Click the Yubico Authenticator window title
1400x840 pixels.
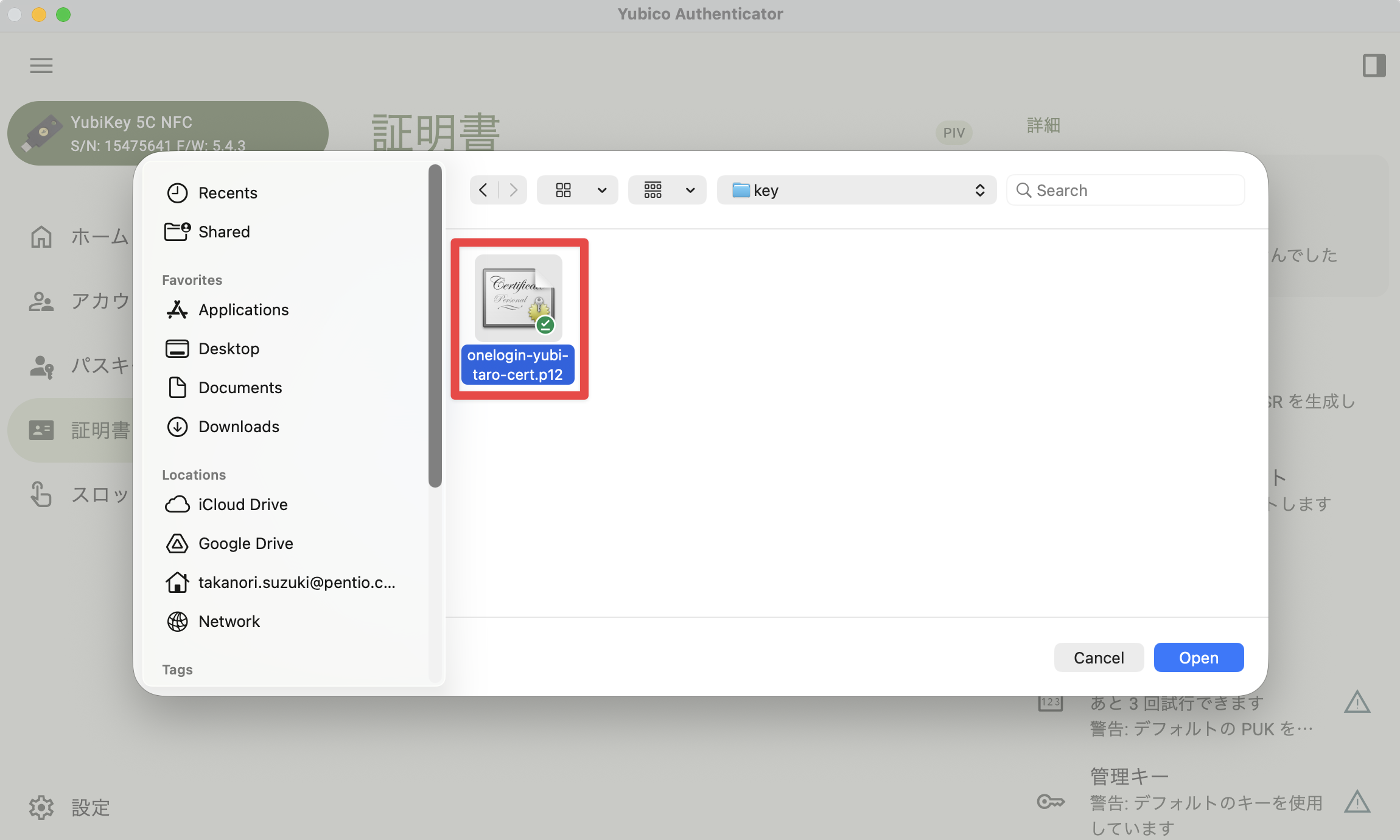coord(700,14)
